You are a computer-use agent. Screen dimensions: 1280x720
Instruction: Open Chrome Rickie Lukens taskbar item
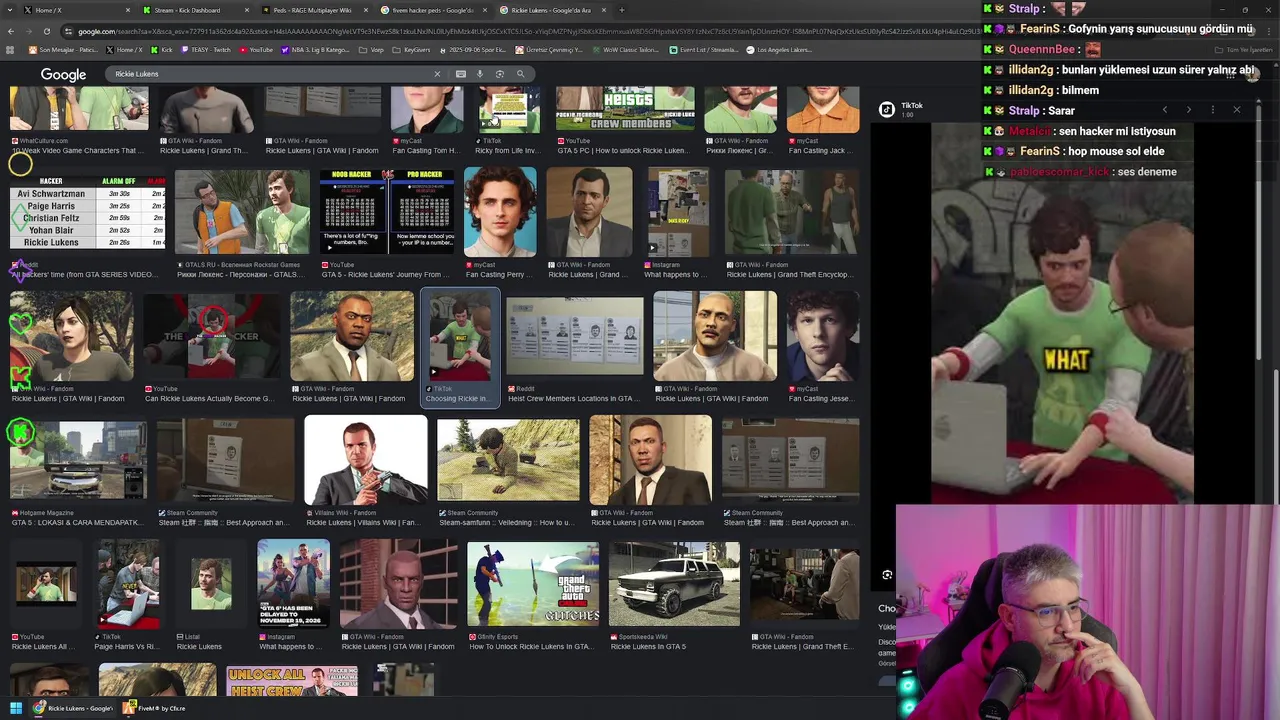coord(74,708)
